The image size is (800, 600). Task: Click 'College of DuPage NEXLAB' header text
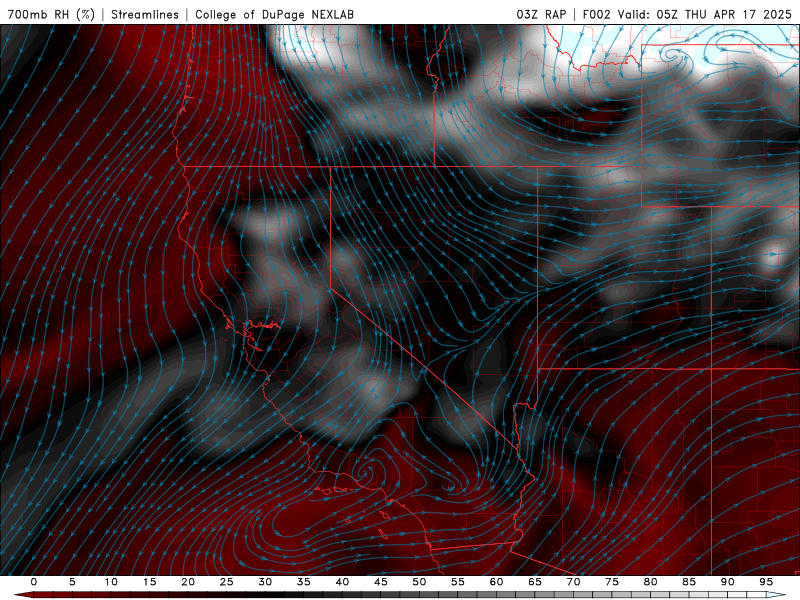[274, 14]
